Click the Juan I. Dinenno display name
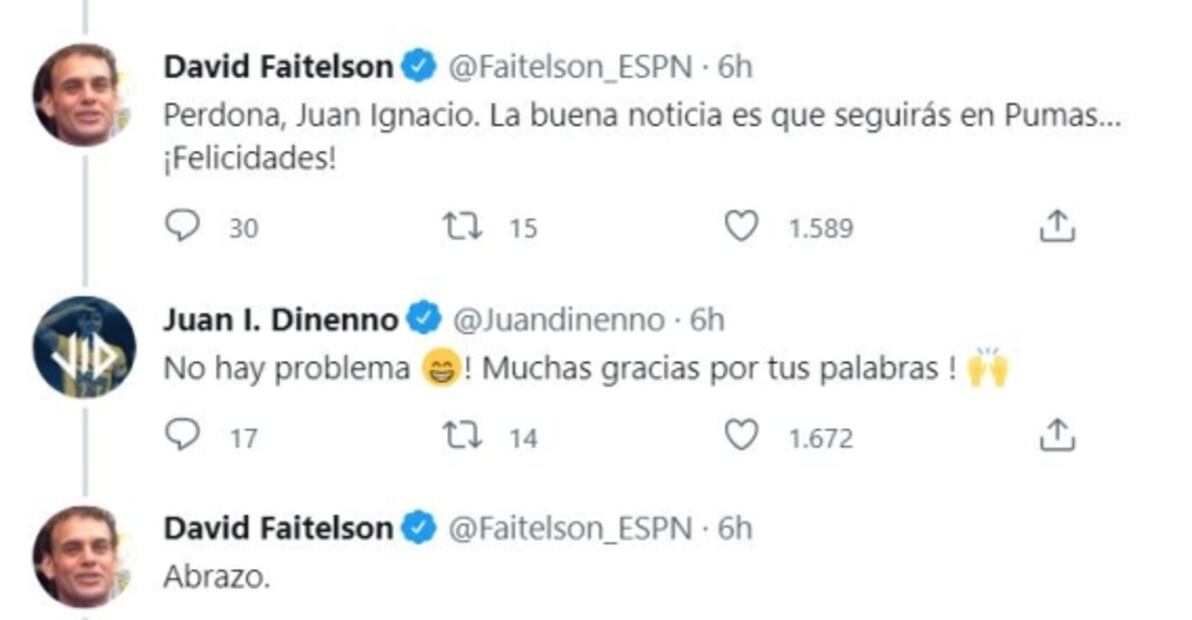Screen dimensions: 1192x620 pos(280,319)
